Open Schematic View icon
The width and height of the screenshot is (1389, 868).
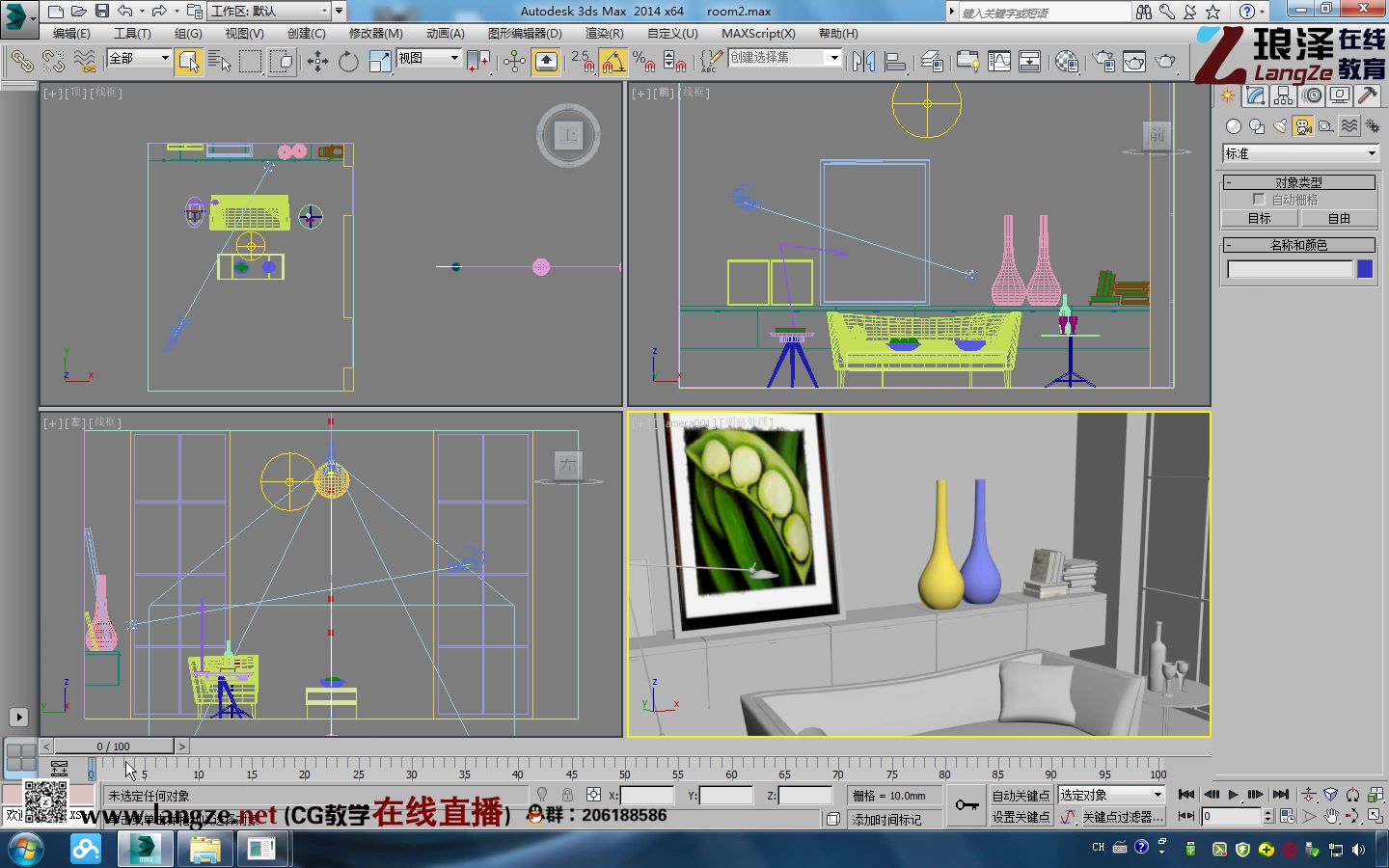tap(1030, 62)
